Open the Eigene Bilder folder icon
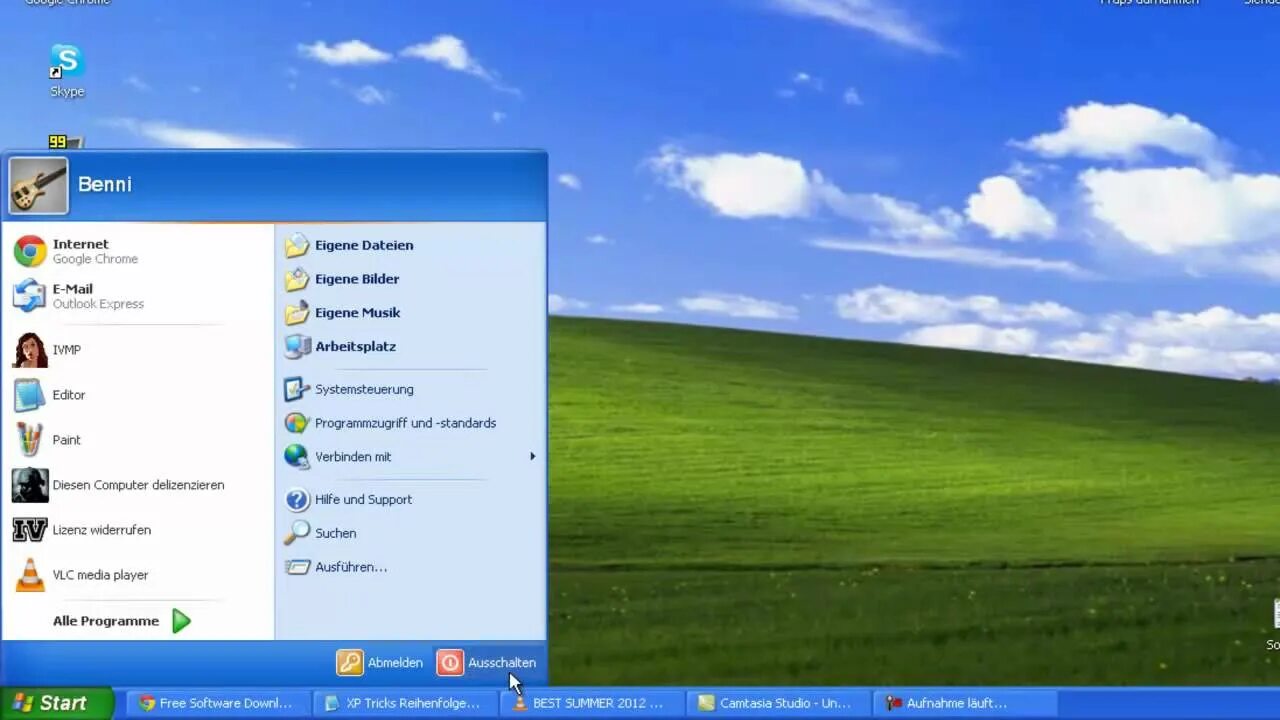The width and height of the screenshot is (1280, 720). point(297,279)
